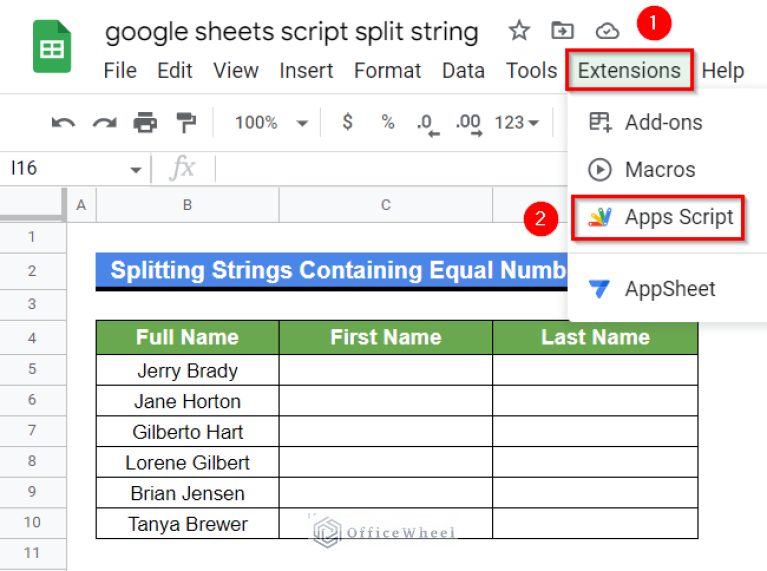The image size is (767, 571).
Task: Click the Google Sheets home logo
Action: click(x=52, y=47)
